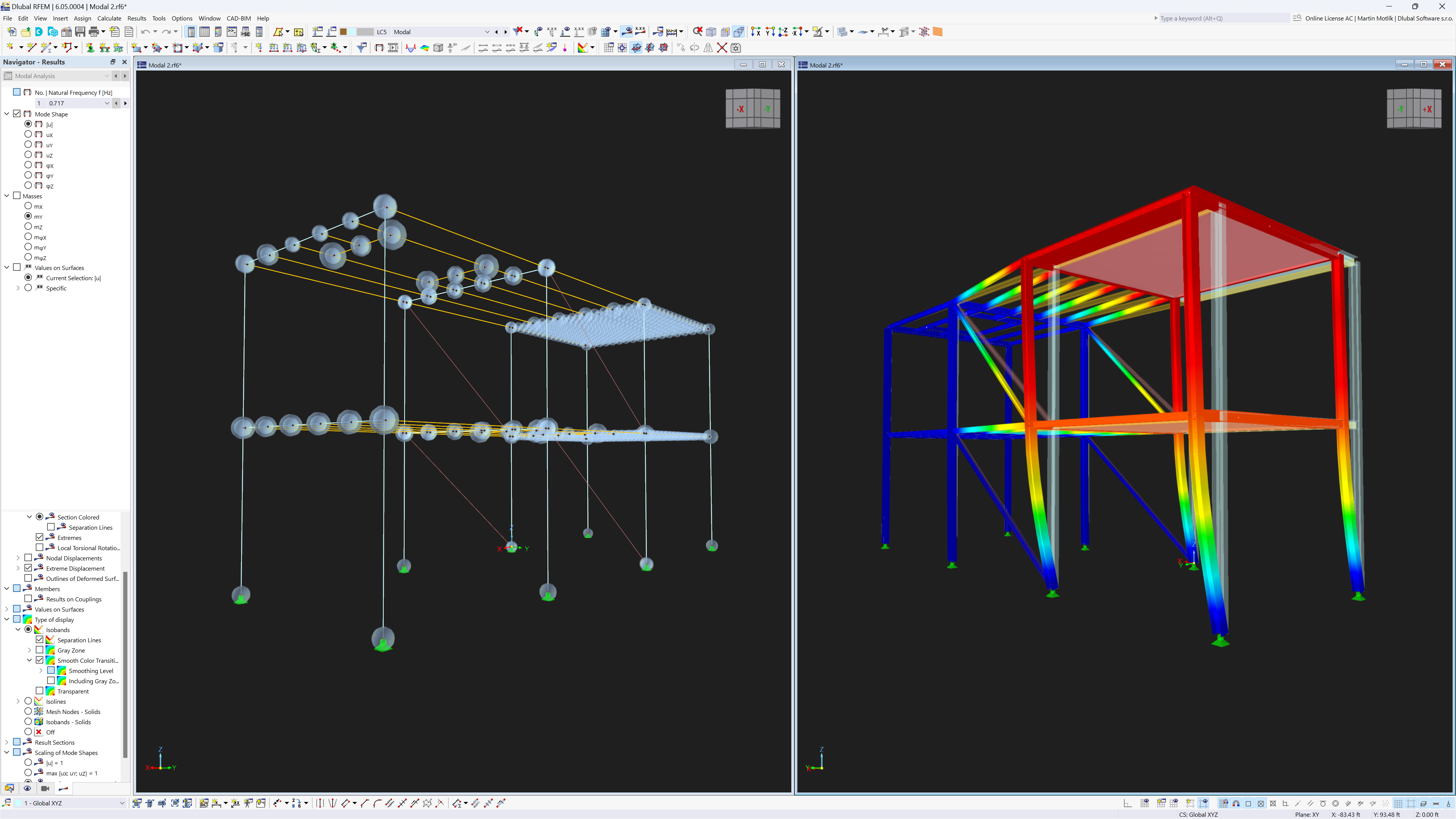Toggle the Smooth Color Transition checkbox

[39, 660]
